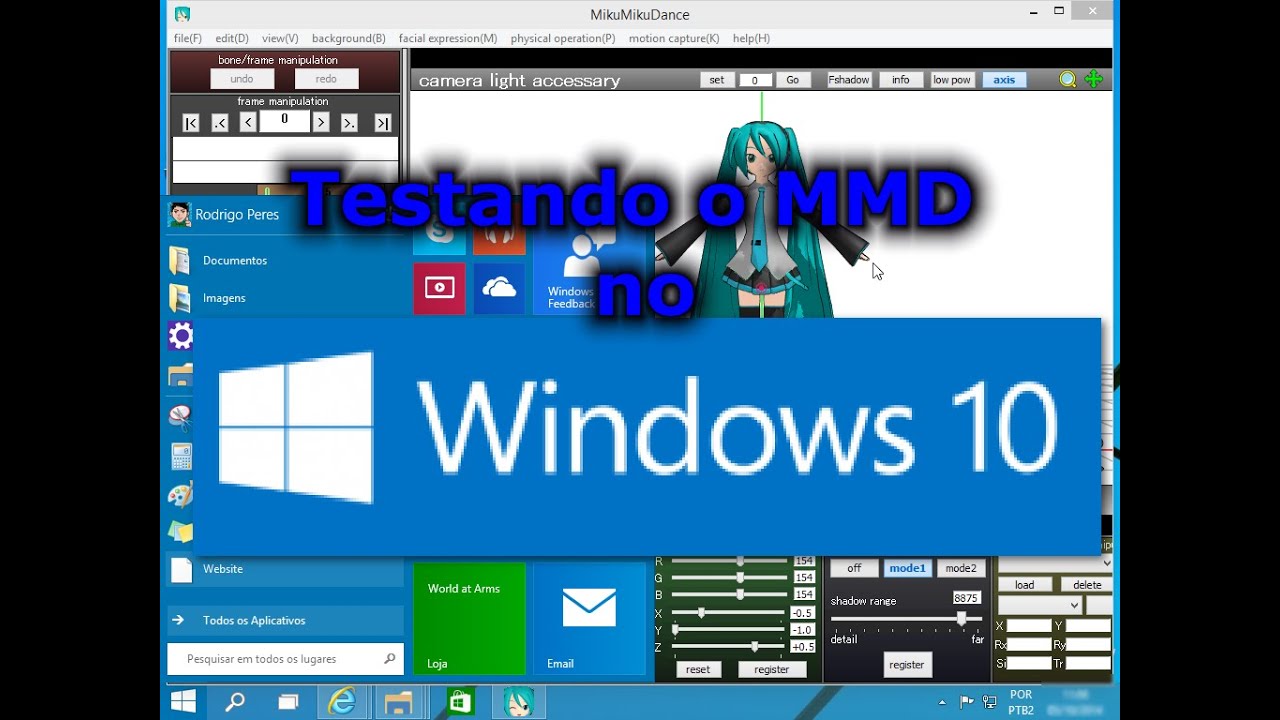
Task: Open the Store icon on taskbar
Action: 460,702
